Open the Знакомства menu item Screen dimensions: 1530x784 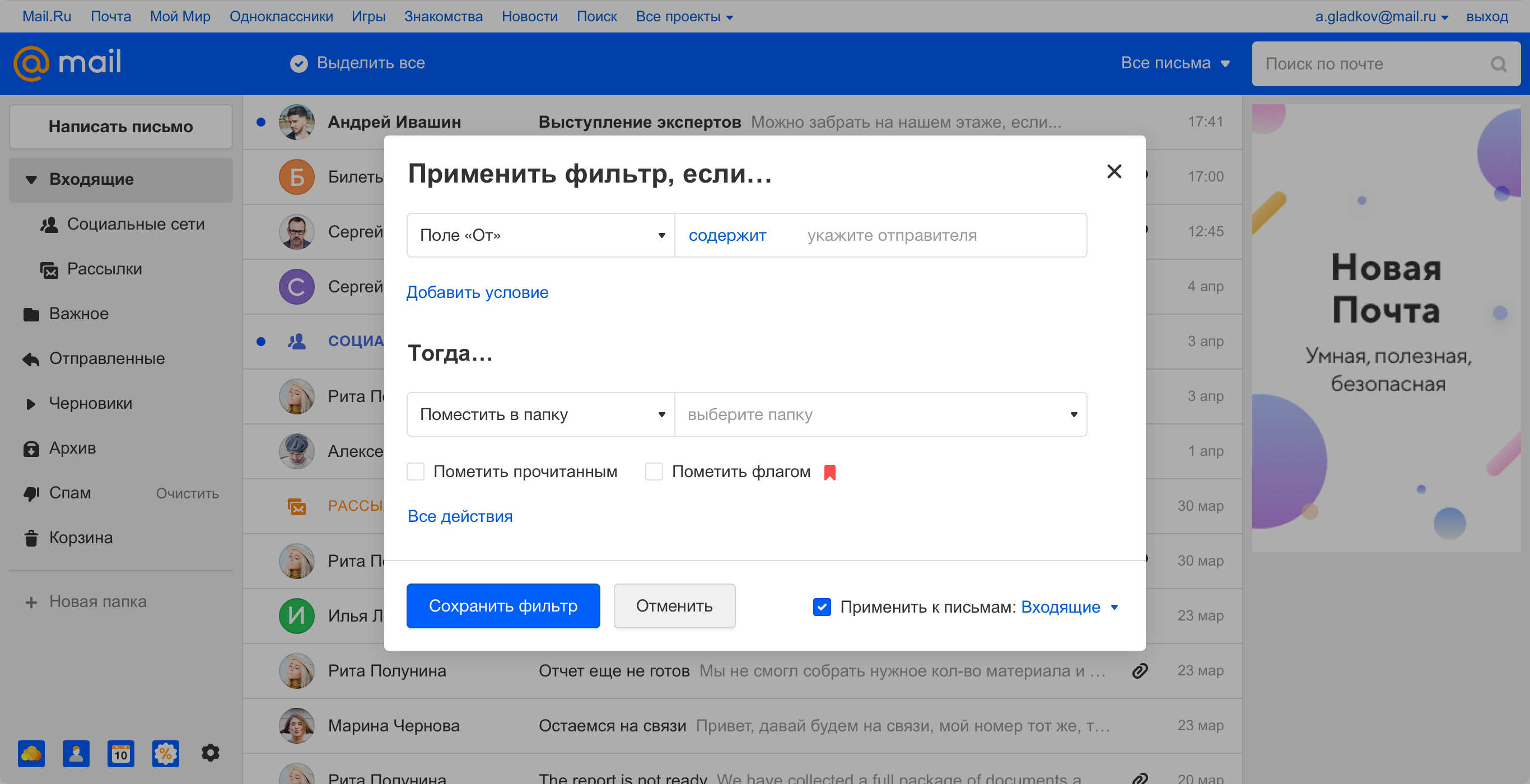point(443,16)
